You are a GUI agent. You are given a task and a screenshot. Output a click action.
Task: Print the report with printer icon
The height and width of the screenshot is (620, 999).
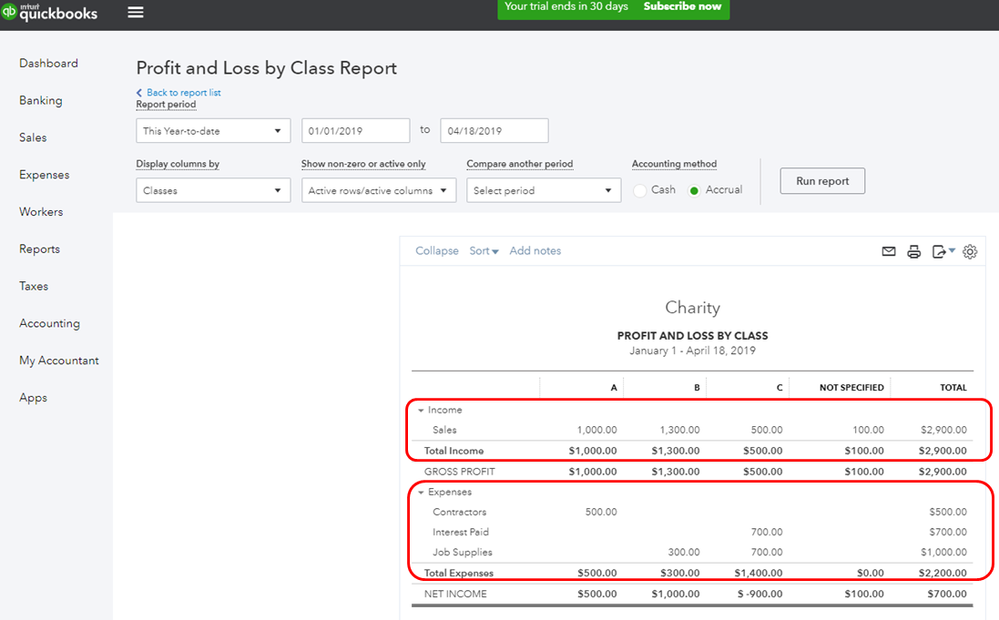pyautogui.click(x=914, y=252)
